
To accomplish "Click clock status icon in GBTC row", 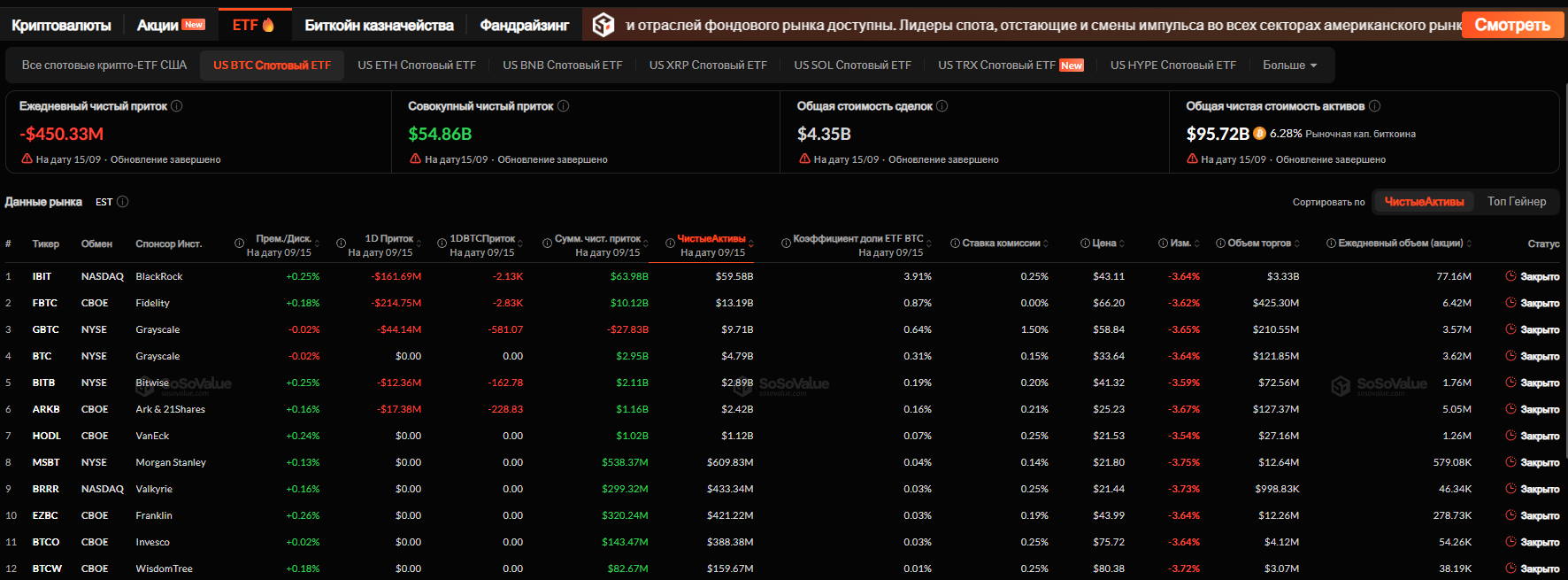I will click(x=1511, y=329).
